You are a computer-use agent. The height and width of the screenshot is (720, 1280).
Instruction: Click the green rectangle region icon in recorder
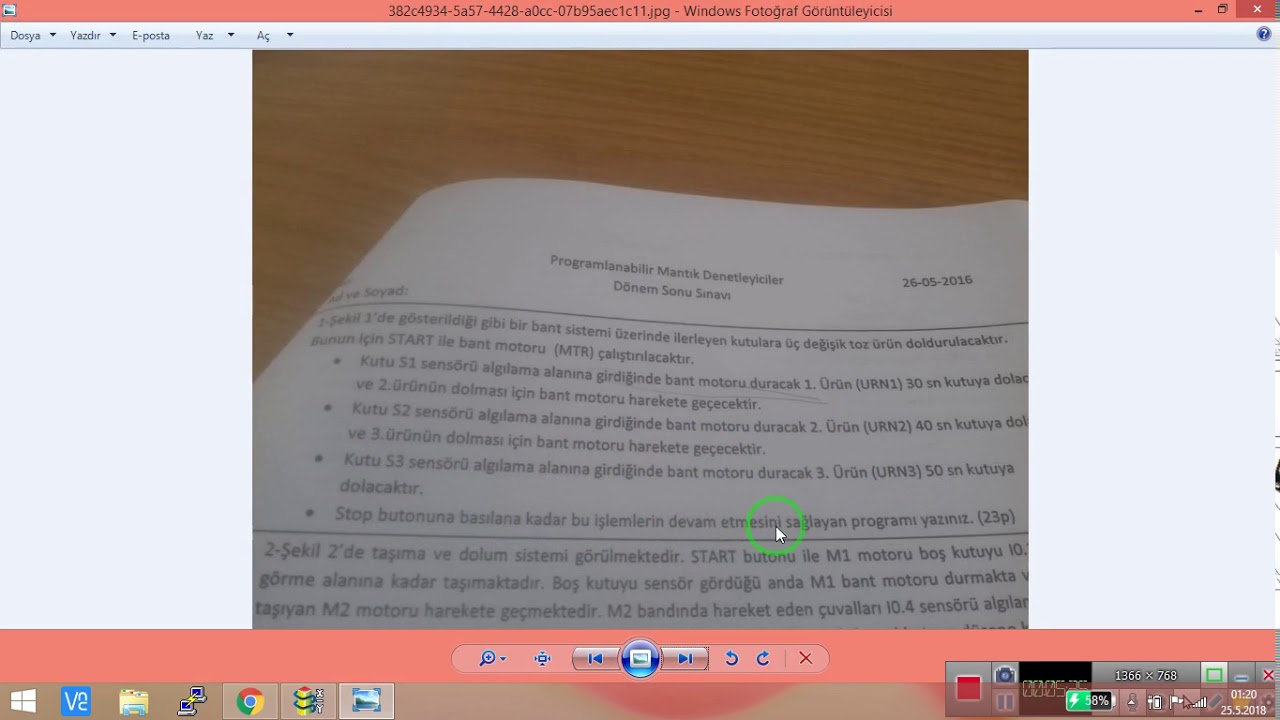click(x=1214, y=676)
